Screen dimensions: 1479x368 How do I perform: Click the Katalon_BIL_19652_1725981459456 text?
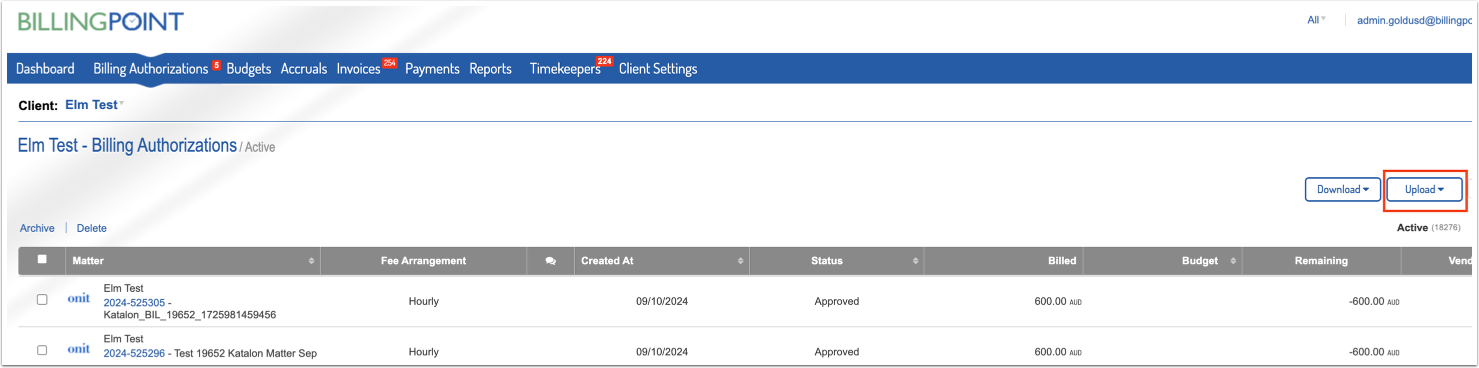[x=190, y=315]
